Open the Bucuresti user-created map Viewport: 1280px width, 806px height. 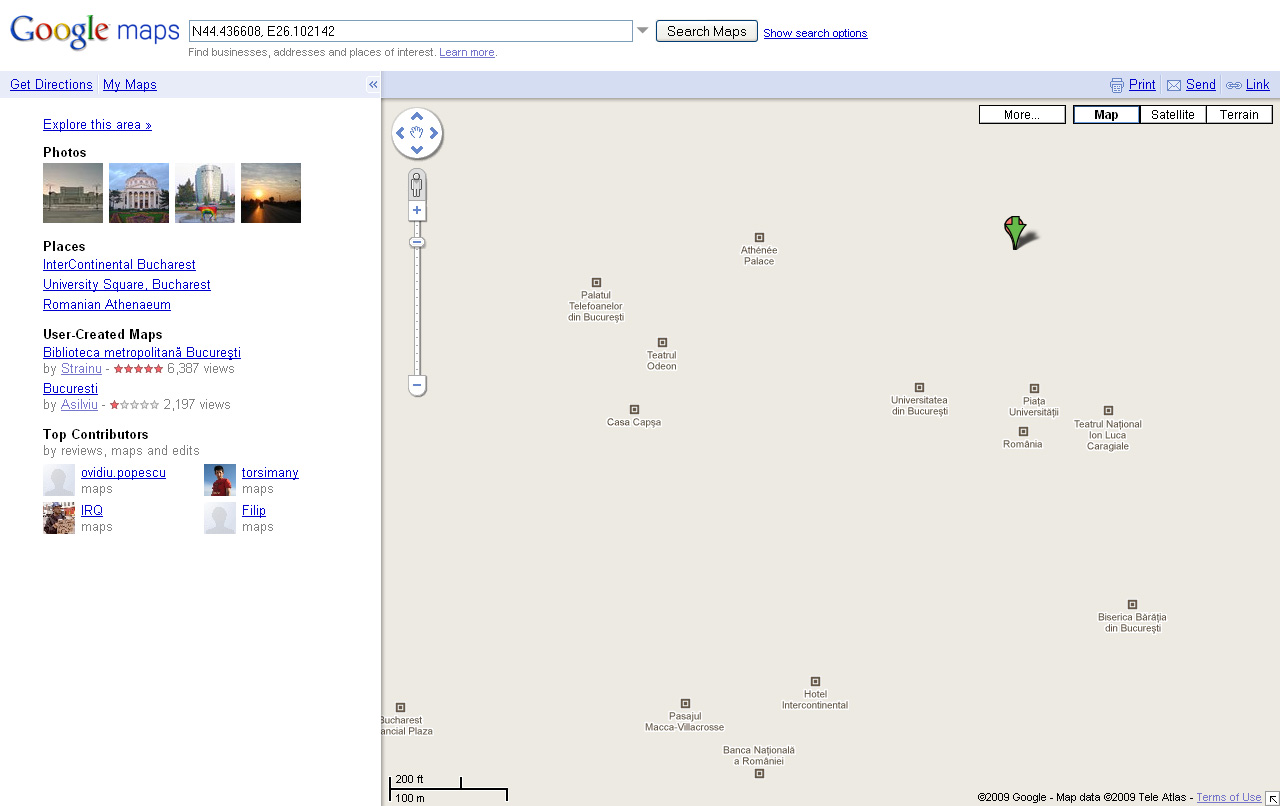click(70, 389)
